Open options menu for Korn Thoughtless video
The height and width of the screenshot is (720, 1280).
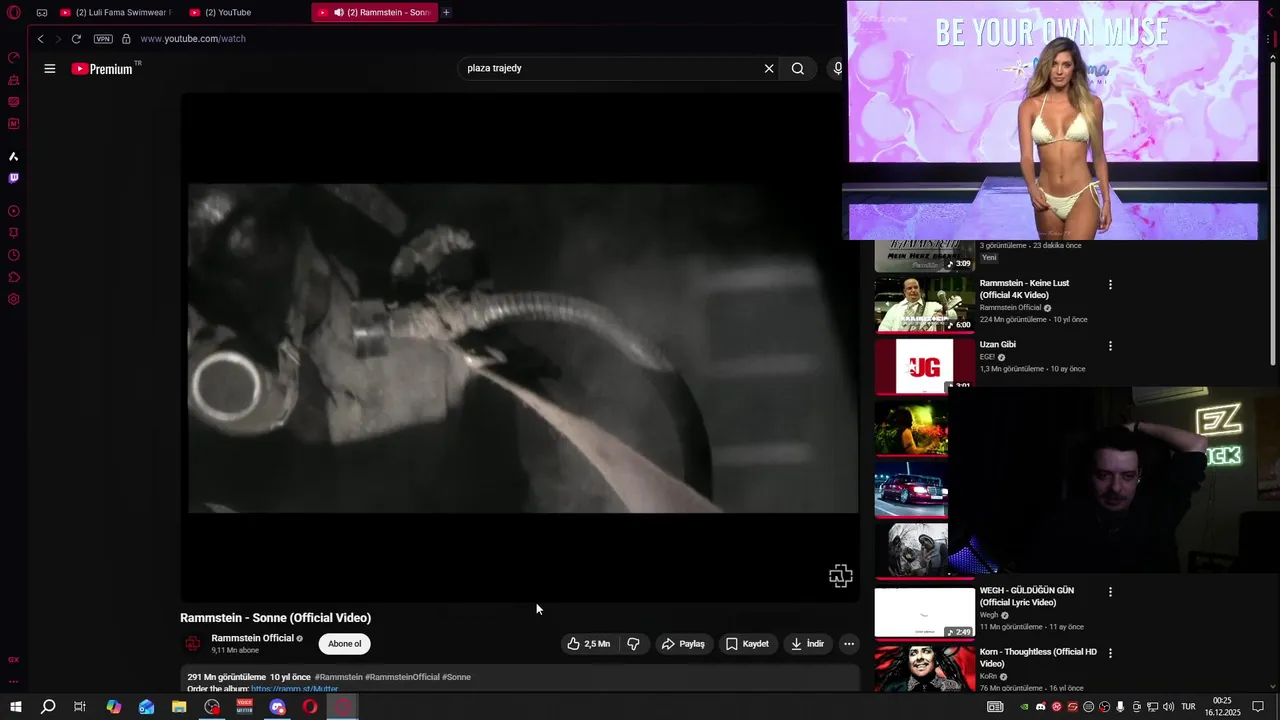click(x=1110, y=653)
